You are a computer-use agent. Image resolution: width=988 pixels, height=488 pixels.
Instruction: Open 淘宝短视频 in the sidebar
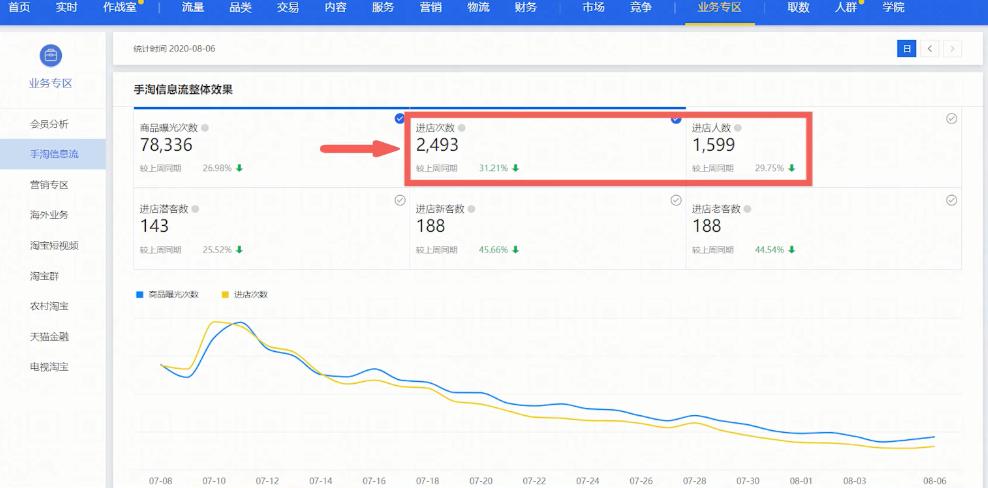54,245
